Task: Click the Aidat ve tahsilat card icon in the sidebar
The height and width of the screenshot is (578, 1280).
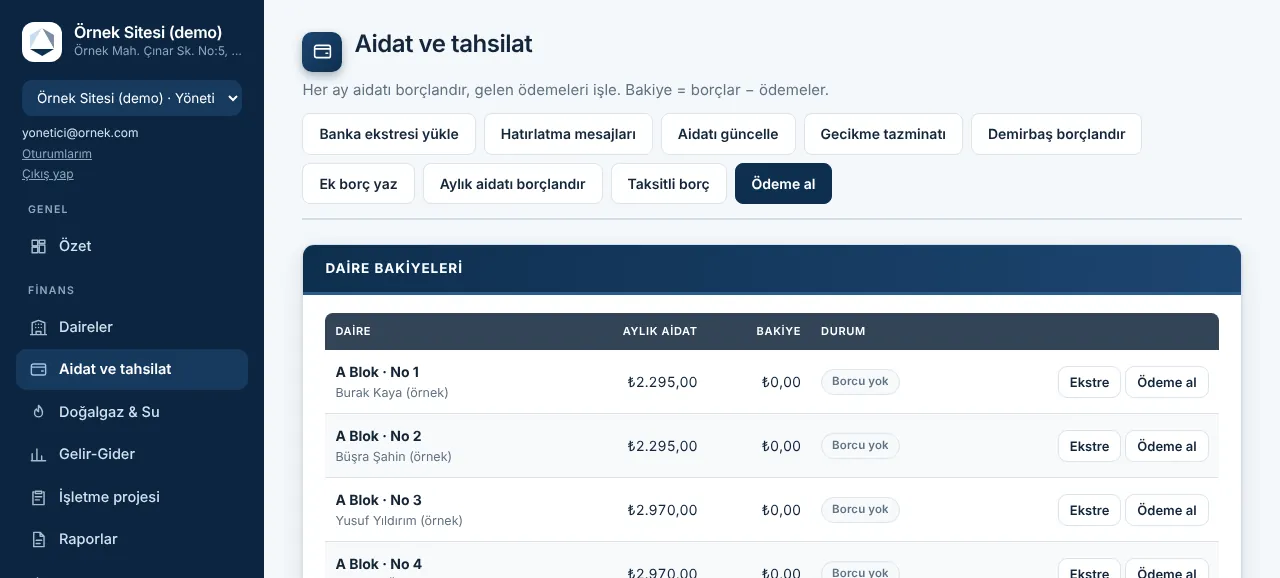Action: [39, 369]
